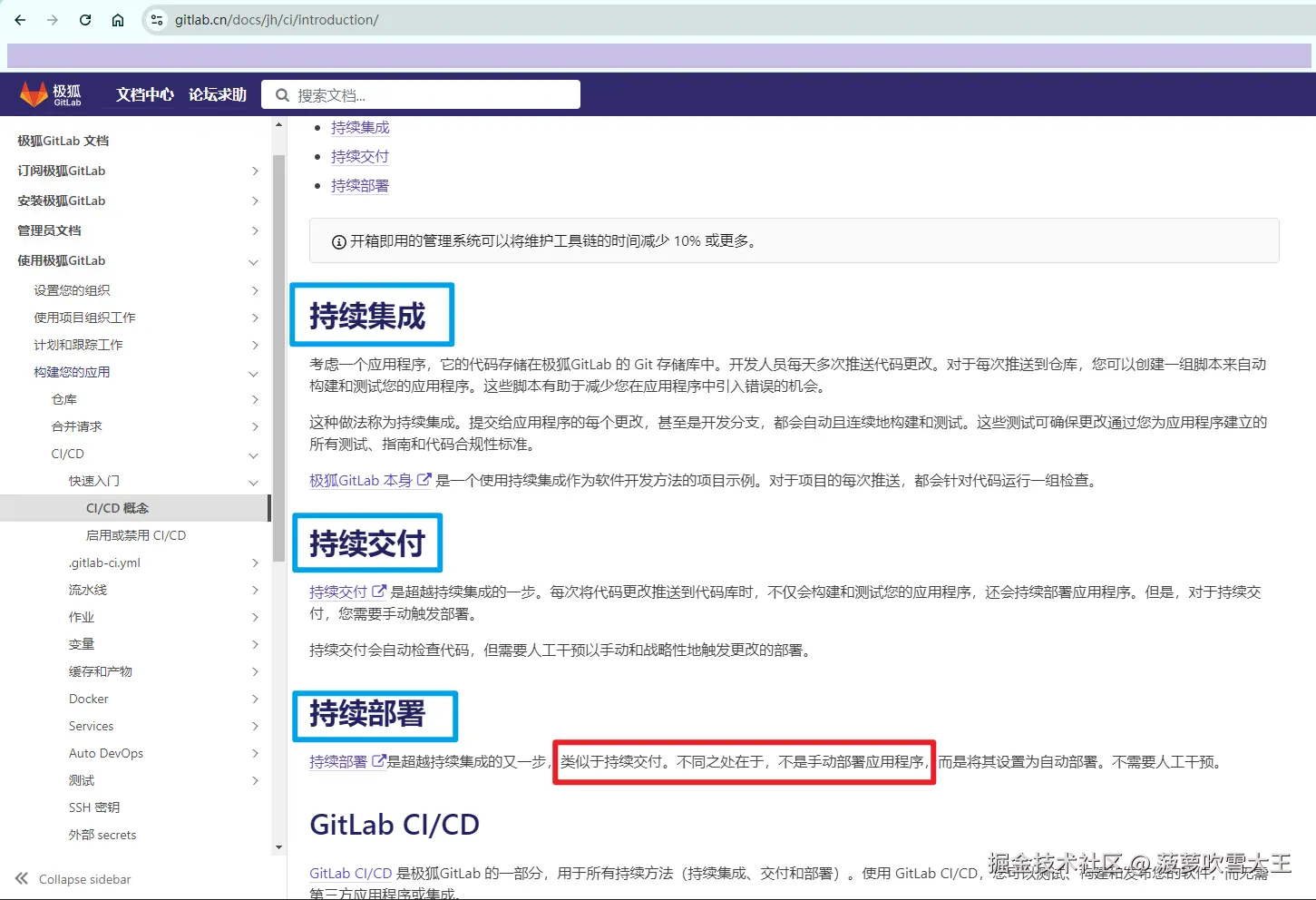Image resolution: width=1316 pixels, height=900 pixels.
Task: Click the browser back arrow
Action: pyautogui.click(x=20, y=19)
